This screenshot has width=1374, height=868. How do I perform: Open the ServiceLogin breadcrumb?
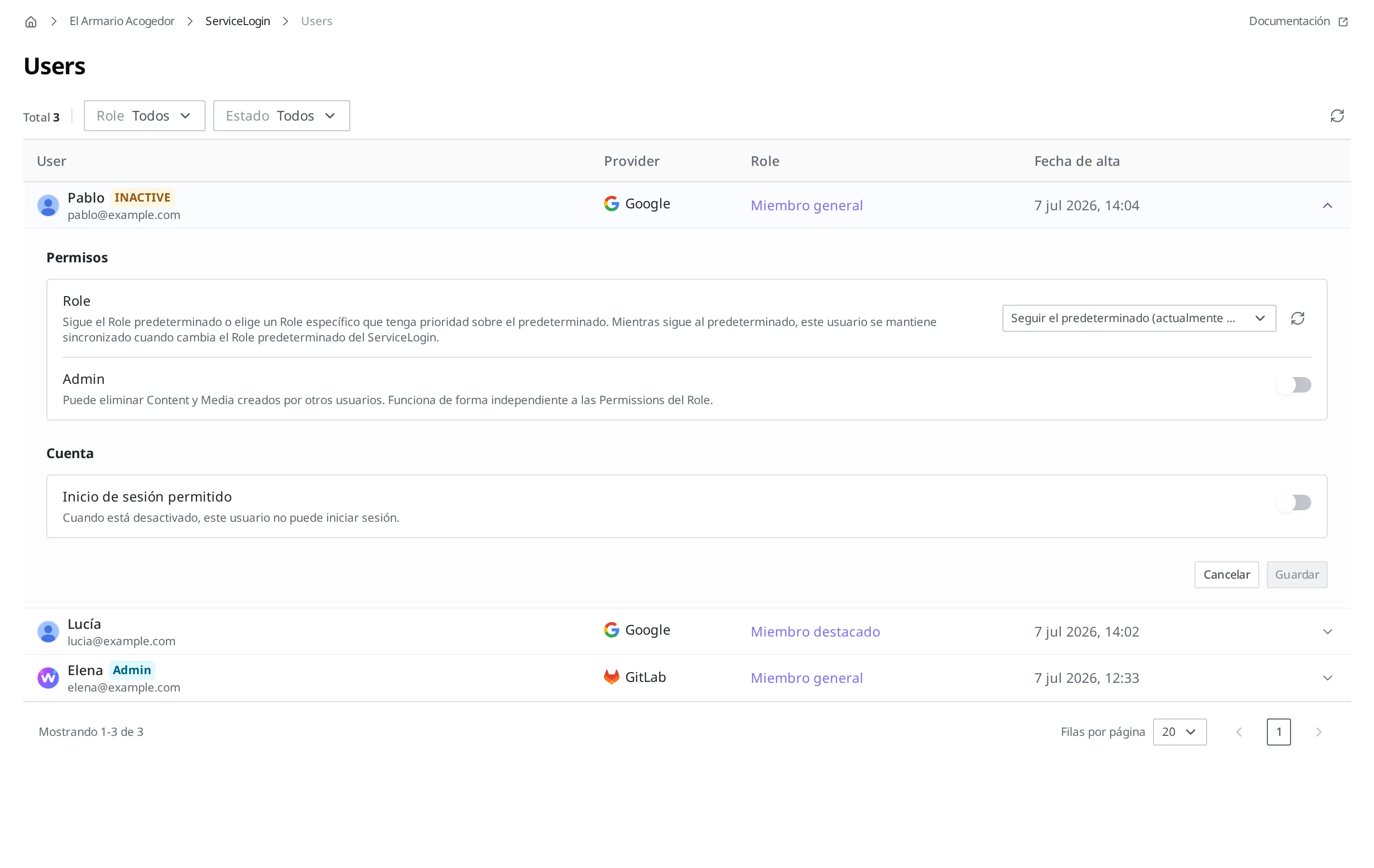click(x=237, y=21)
